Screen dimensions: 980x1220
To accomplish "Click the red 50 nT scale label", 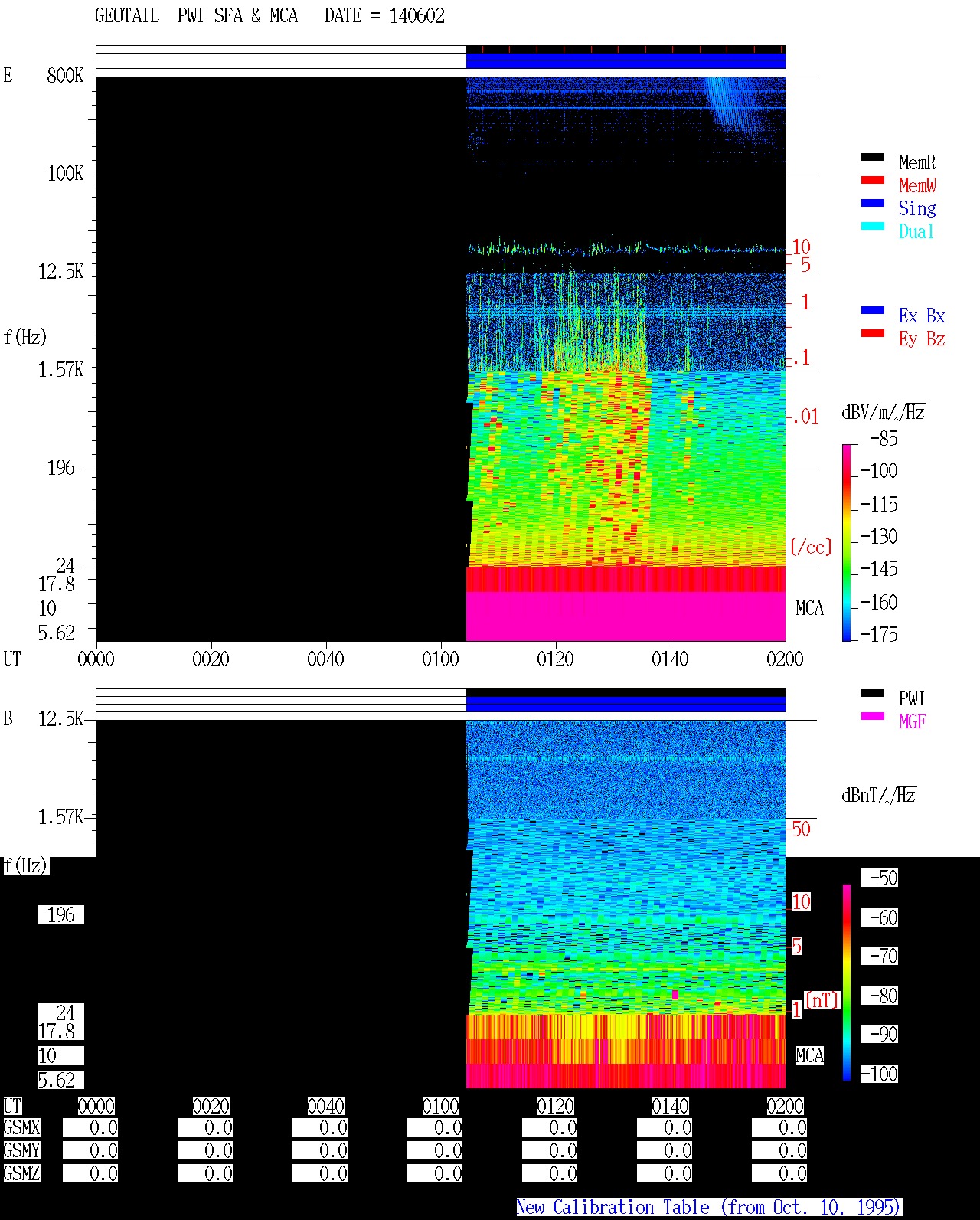I will (801, 829).
